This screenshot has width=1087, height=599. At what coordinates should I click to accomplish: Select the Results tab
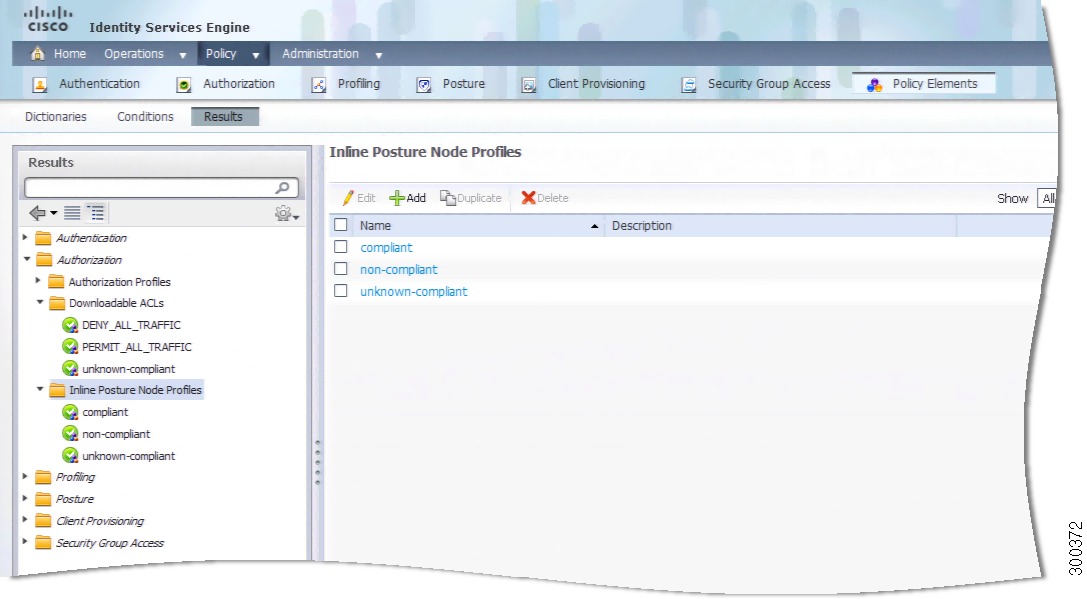pos(224,116)
